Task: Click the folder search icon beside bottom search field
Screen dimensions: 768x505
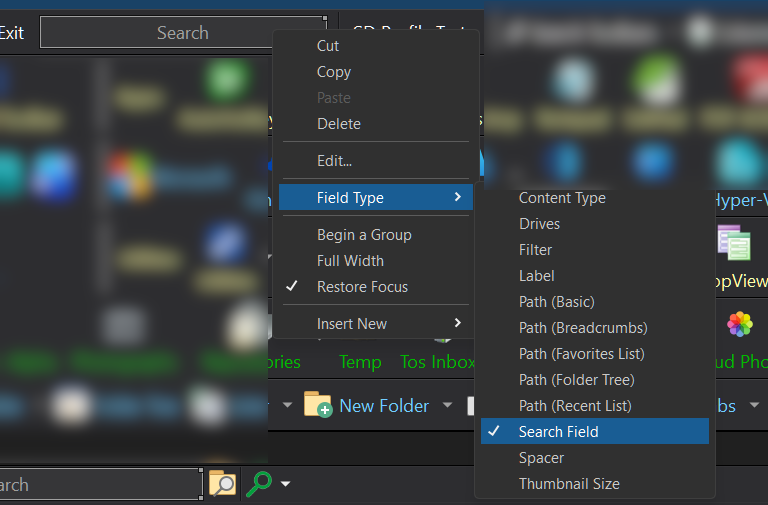Action: (221, 484)
